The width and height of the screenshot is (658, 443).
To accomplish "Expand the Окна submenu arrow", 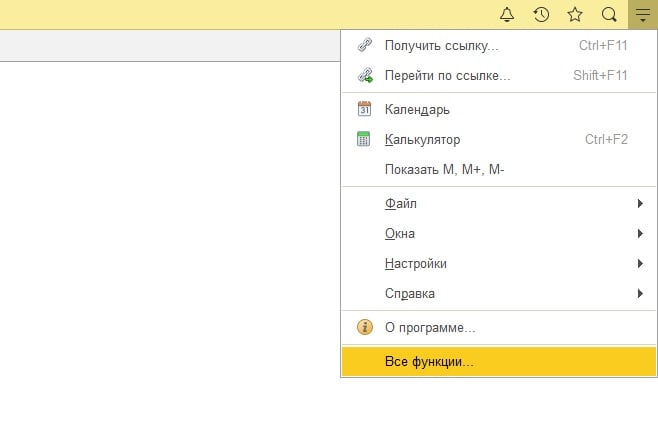I will (639, 234).
